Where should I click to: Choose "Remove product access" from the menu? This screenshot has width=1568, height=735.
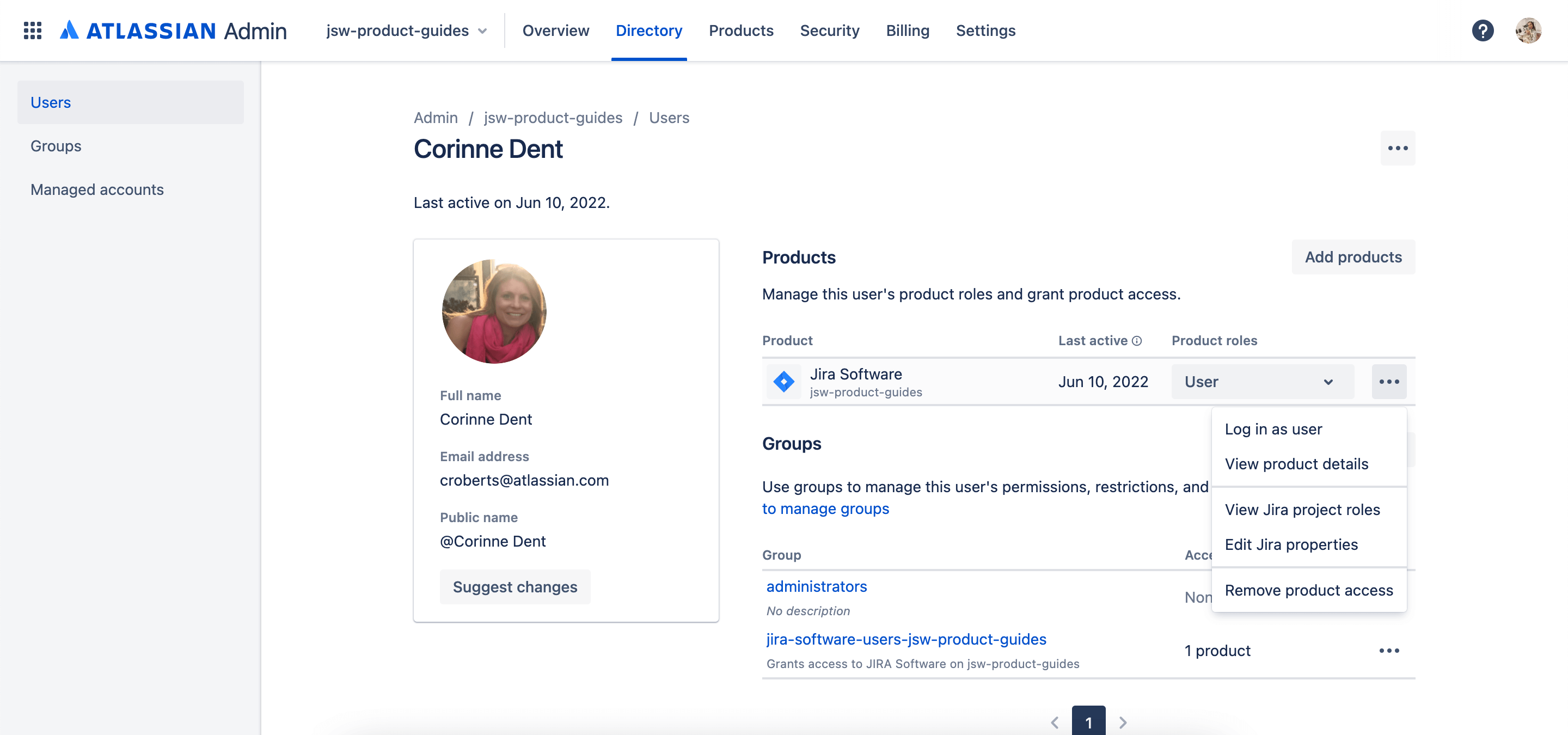[x=1309, y=590]
